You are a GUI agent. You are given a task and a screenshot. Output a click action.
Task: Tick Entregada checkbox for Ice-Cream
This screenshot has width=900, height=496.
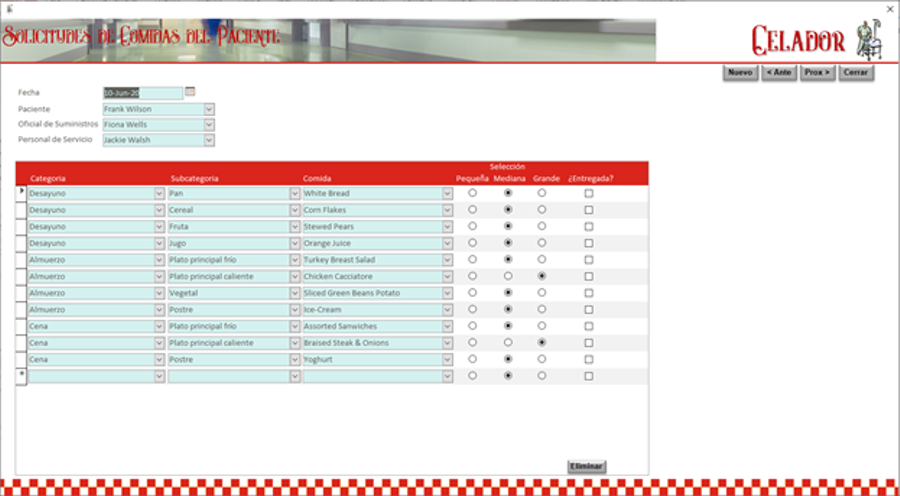coord(588,311)
